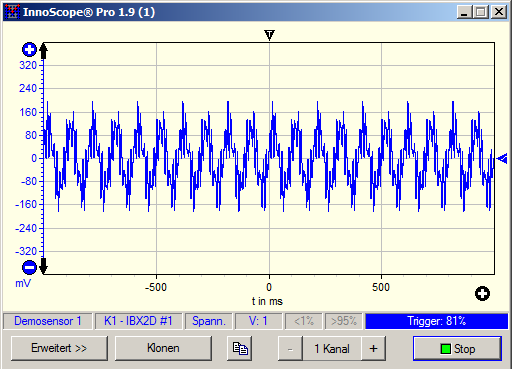Stop the measurement with Stop button
Image resolution: width=512 pixels, height=369 pixels.
[x=457, y=349]
